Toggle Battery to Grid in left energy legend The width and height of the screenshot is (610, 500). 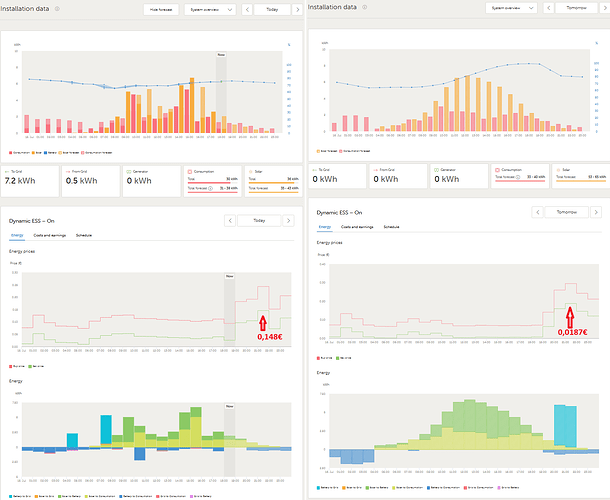[20, 496]
